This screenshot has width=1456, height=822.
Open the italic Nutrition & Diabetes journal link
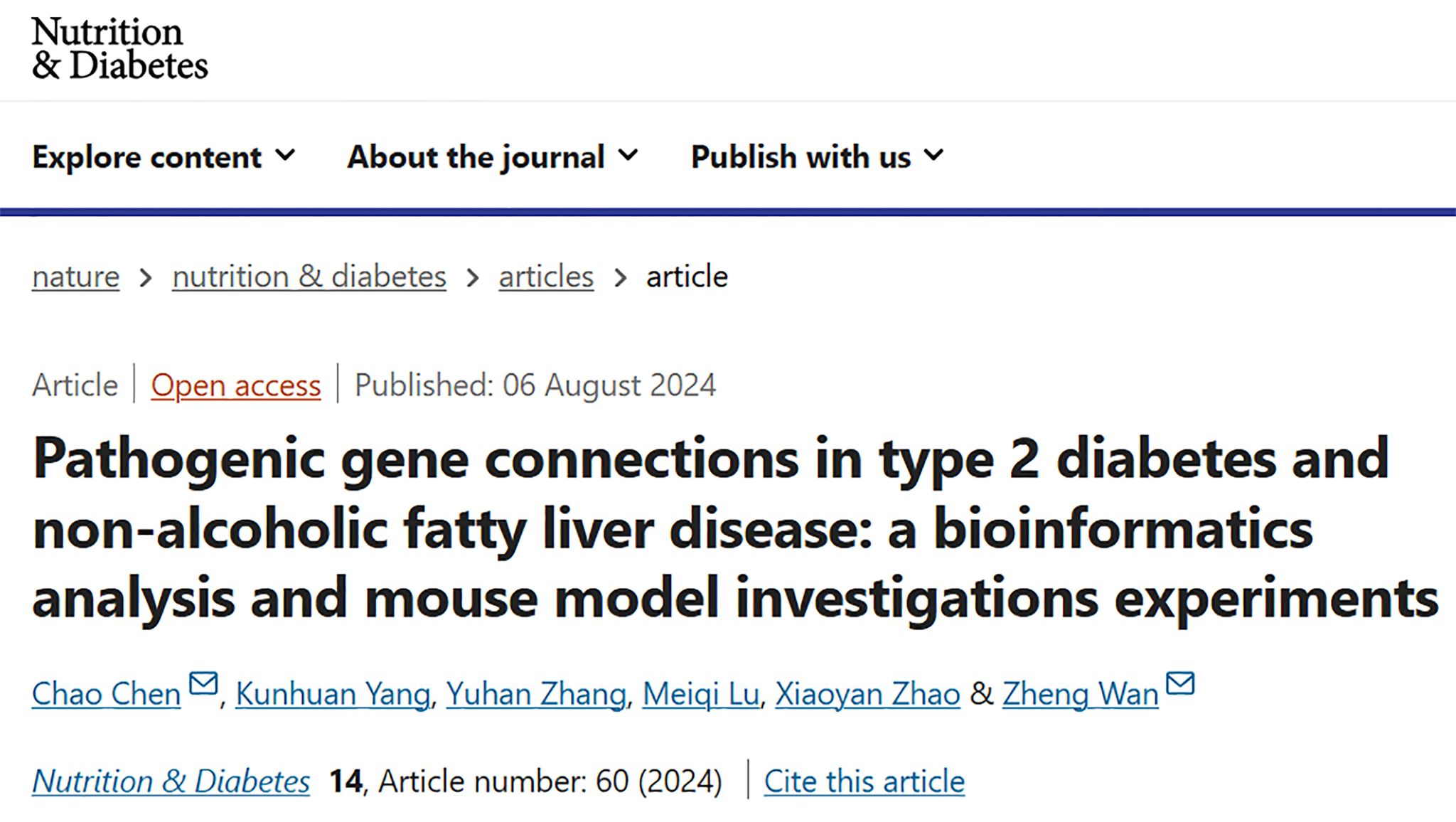pyautogui.click(x=171, y=781)
